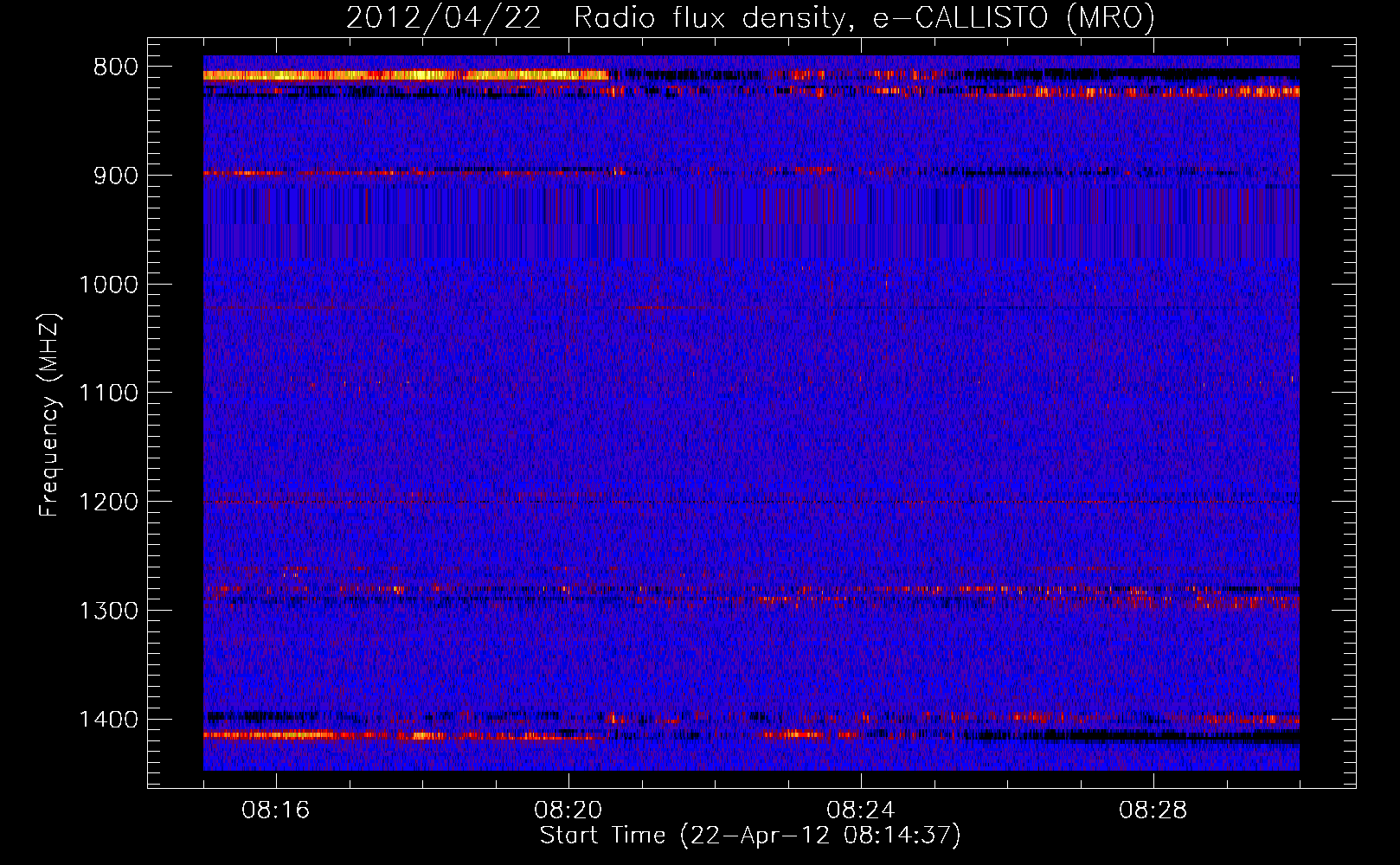This screenshot has height=865, width=1400.
Task: Click the 'Start Time (22-Apr-12 08:14:37)' axis label
Action: tap(750, 836)
